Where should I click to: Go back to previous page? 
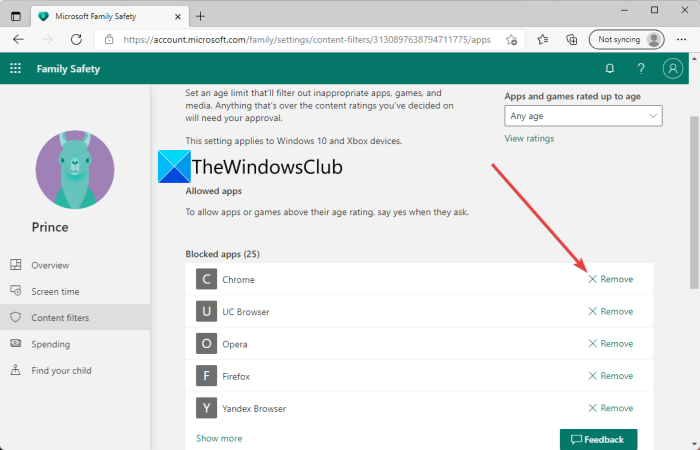[18, 40]
